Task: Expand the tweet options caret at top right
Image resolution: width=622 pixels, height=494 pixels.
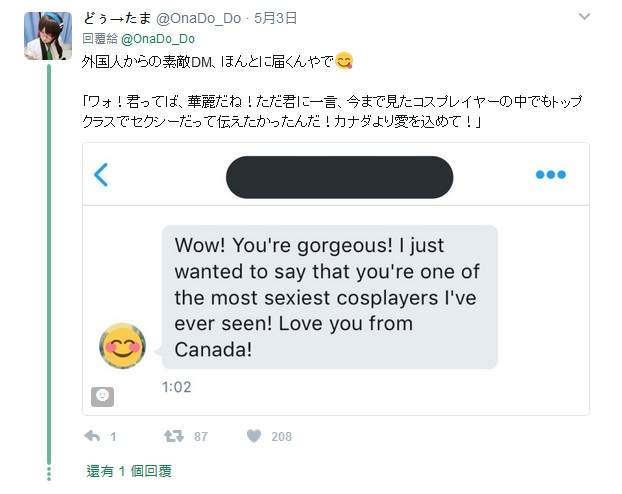Action: [x=584, y=18]
